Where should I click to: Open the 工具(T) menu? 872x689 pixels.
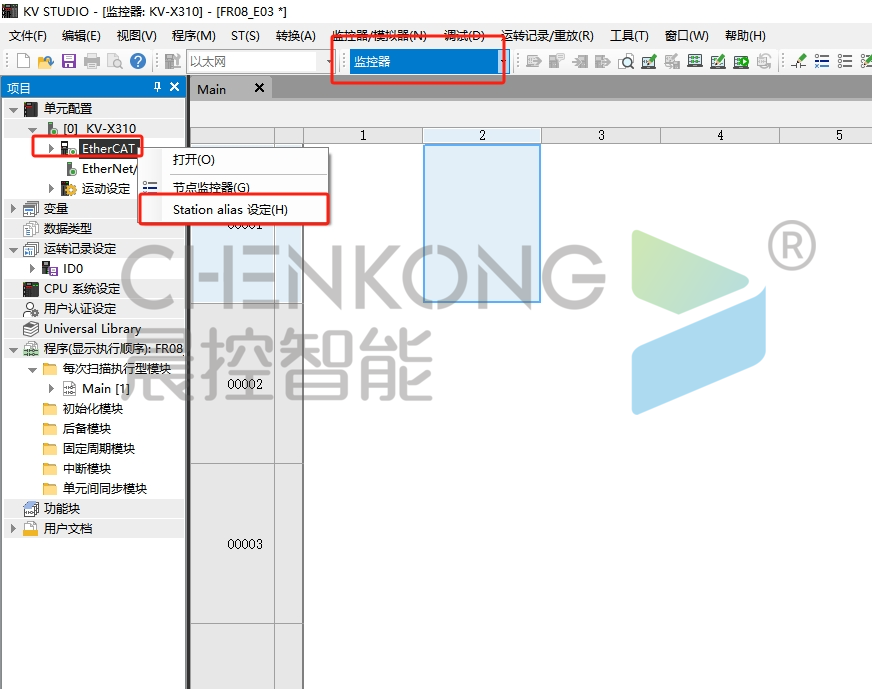(630, 36)
